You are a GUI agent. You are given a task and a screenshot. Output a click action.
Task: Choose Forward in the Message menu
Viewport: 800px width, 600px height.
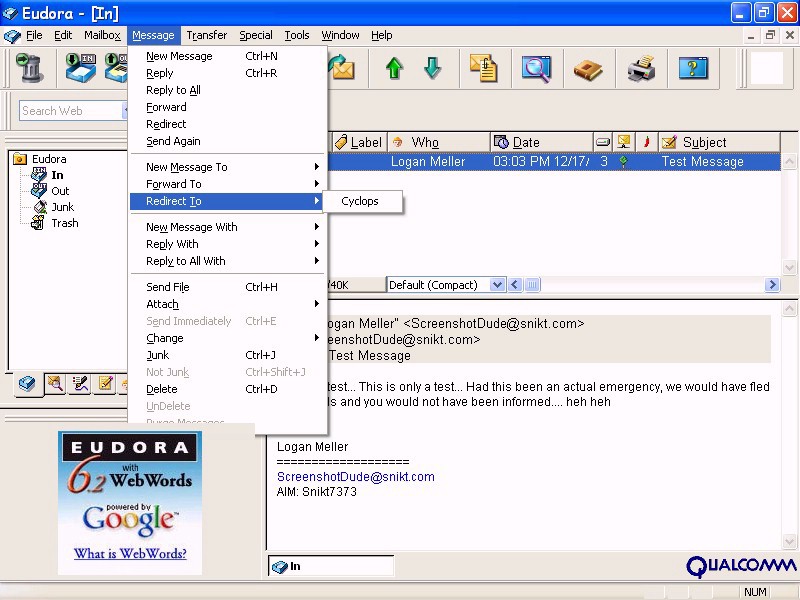[x=228, y=107]
